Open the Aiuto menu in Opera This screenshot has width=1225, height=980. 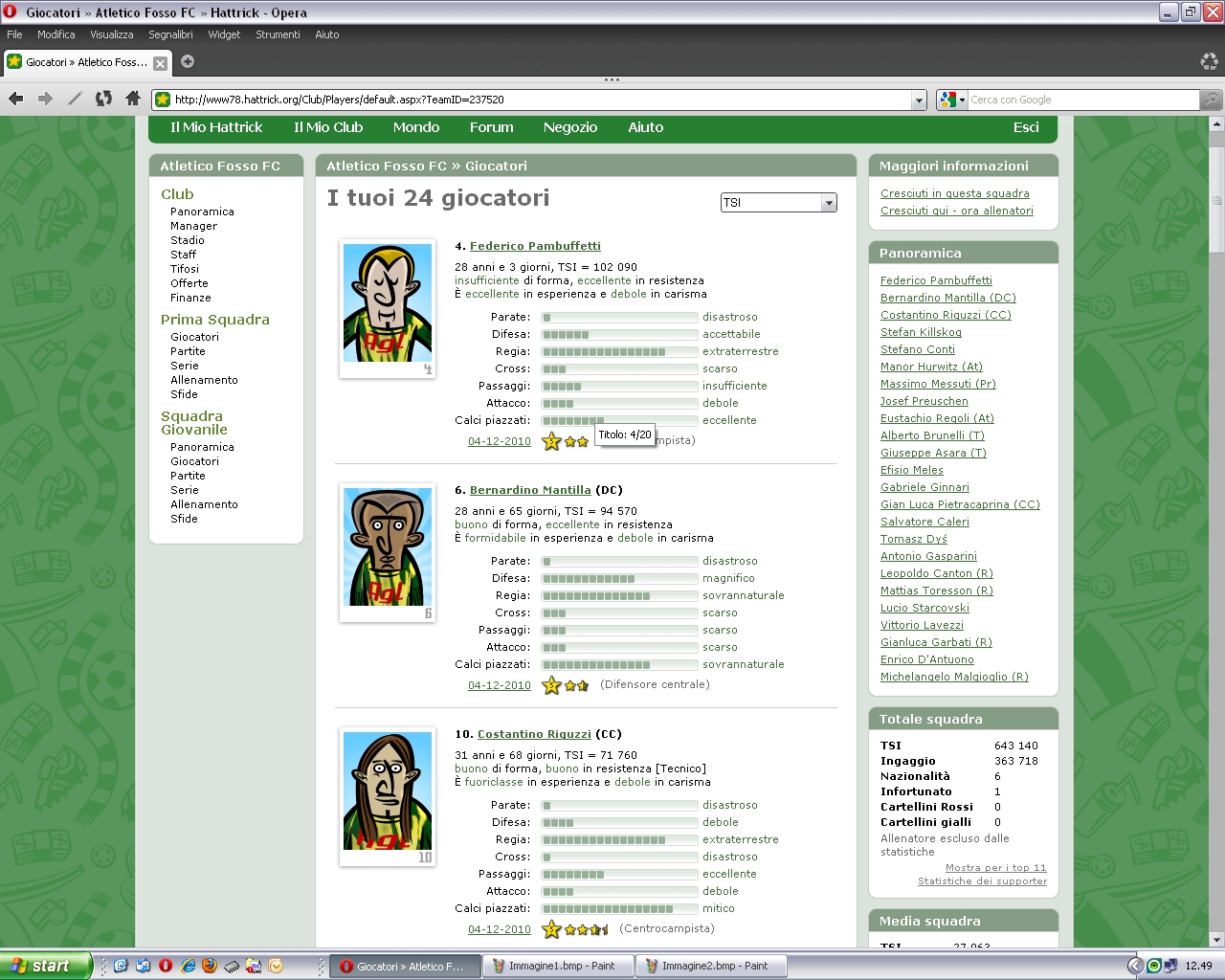[327, 34]
